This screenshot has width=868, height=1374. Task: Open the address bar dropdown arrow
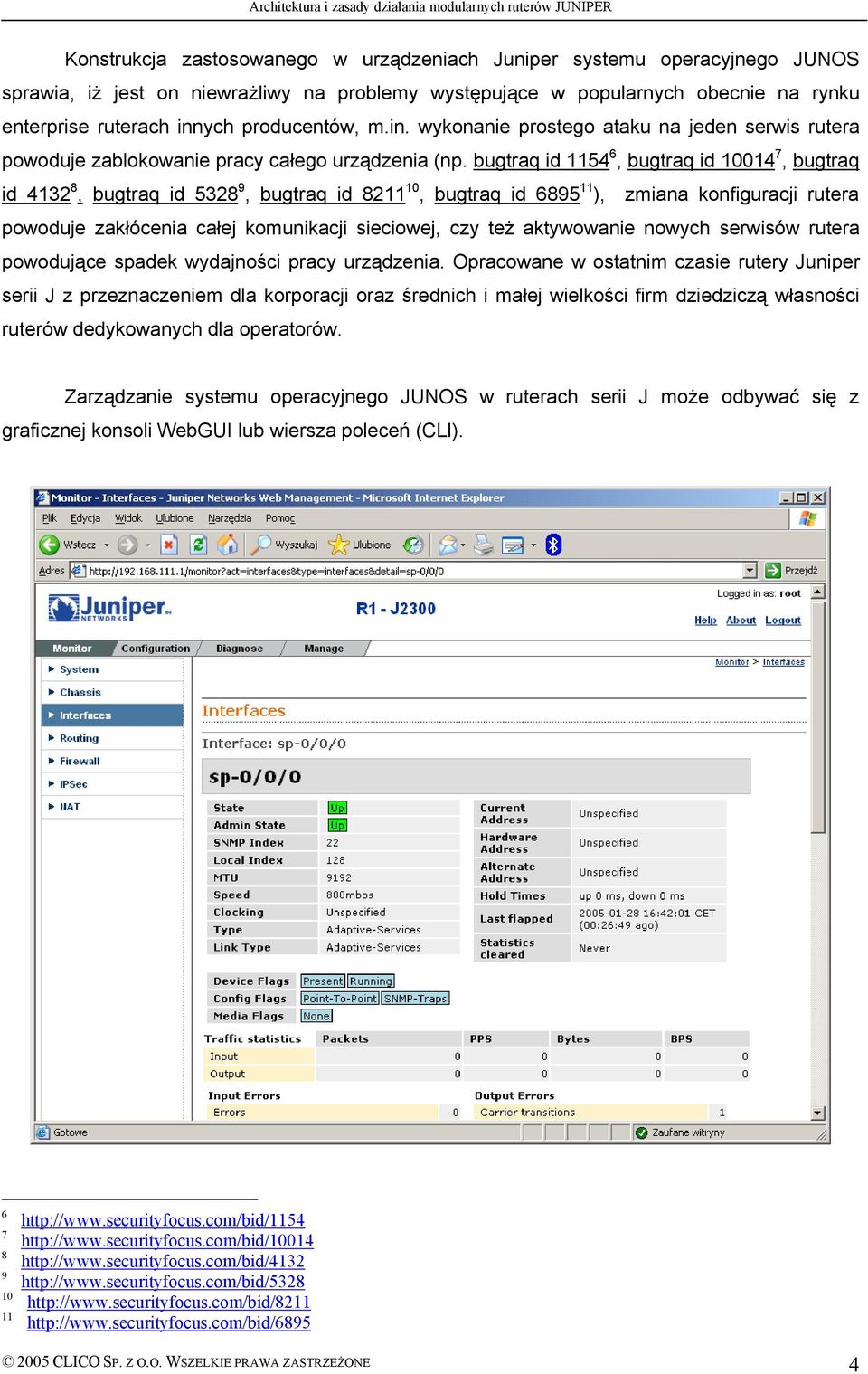click(750, 571)
